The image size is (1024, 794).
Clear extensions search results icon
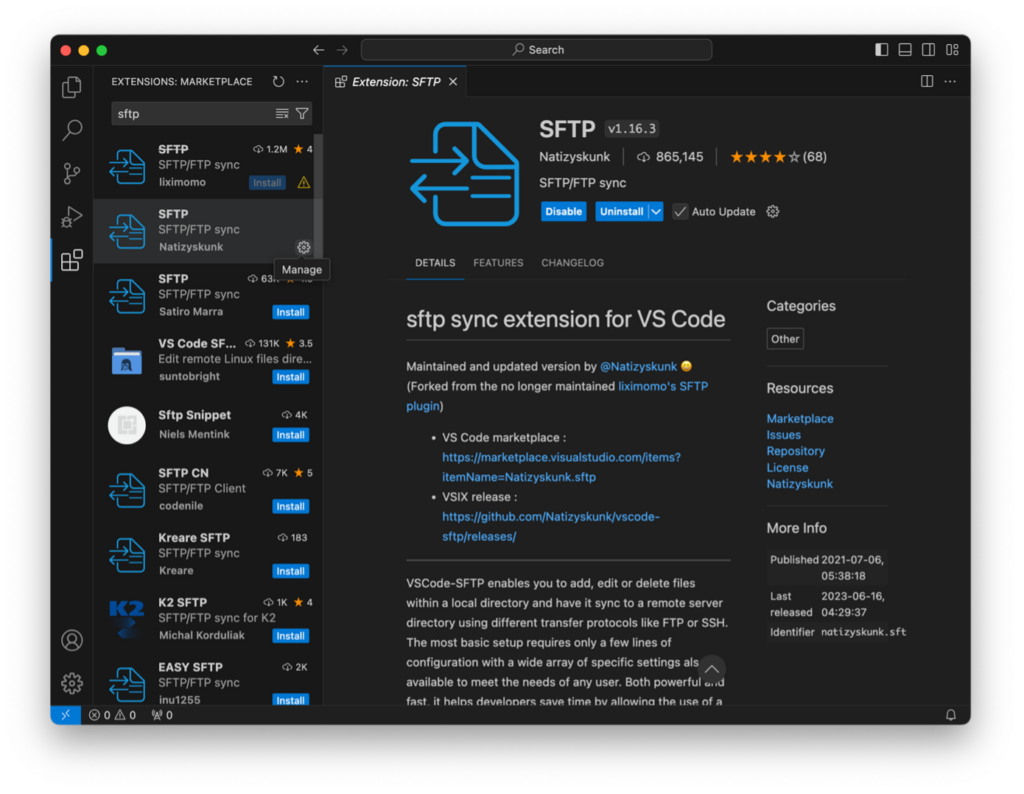click(281, 114)
